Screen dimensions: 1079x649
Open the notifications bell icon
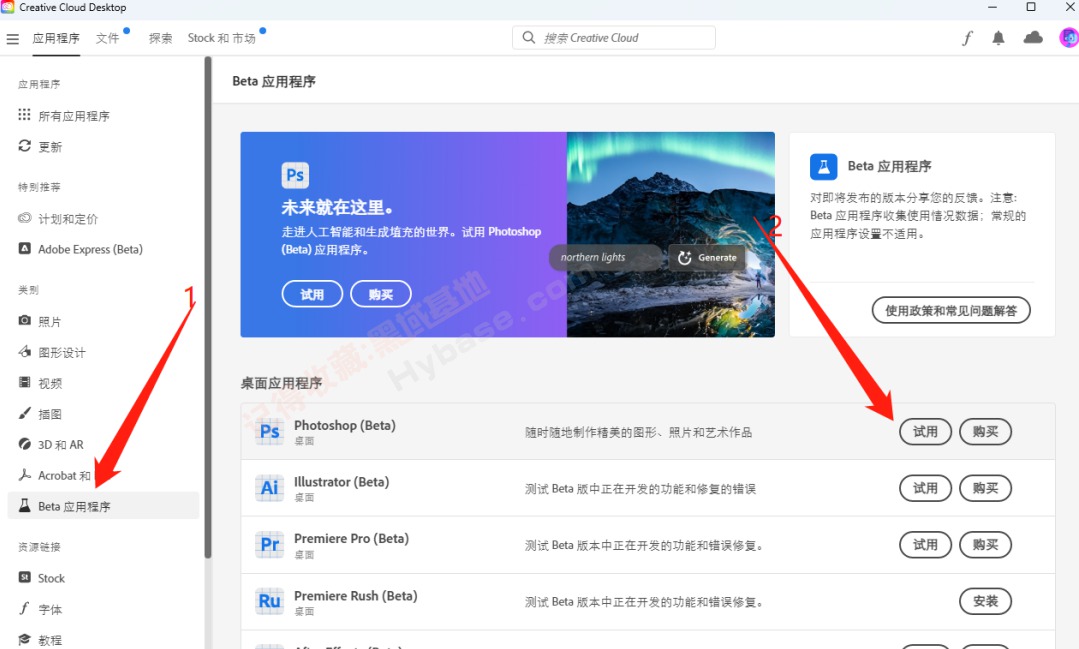pos(998,39)
